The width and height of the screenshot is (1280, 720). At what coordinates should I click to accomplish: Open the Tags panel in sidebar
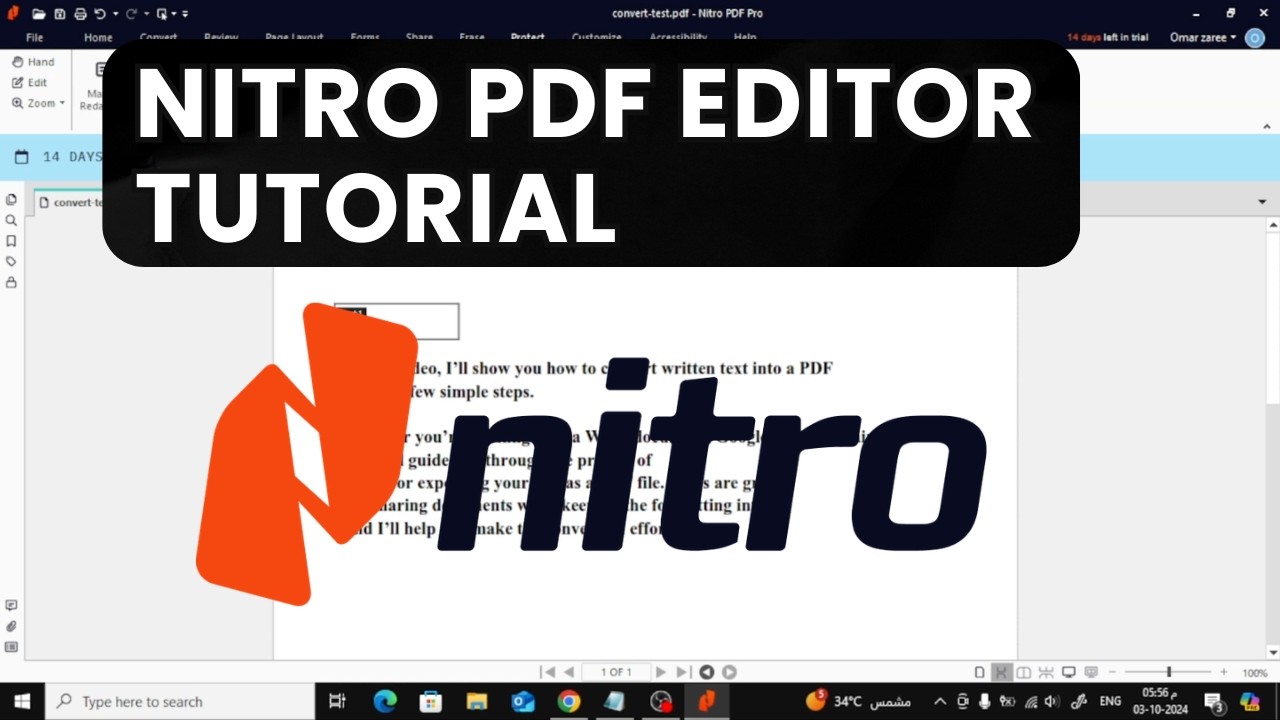click(11, 262)
